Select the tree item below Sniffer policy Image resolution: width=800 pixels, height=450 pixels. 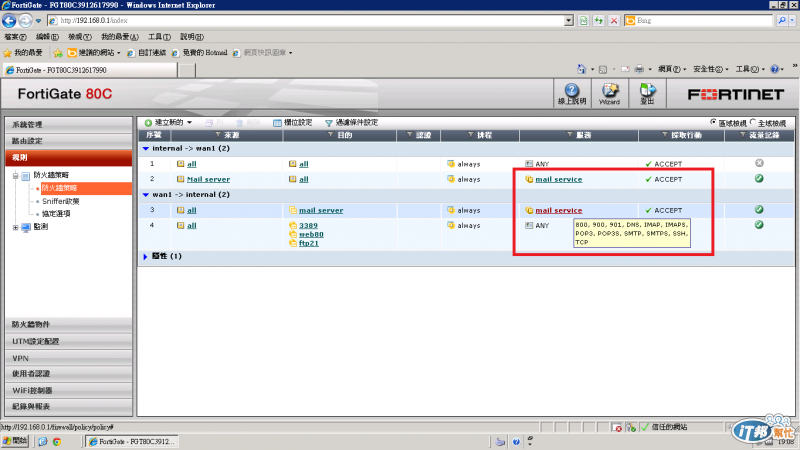point(56,214)
